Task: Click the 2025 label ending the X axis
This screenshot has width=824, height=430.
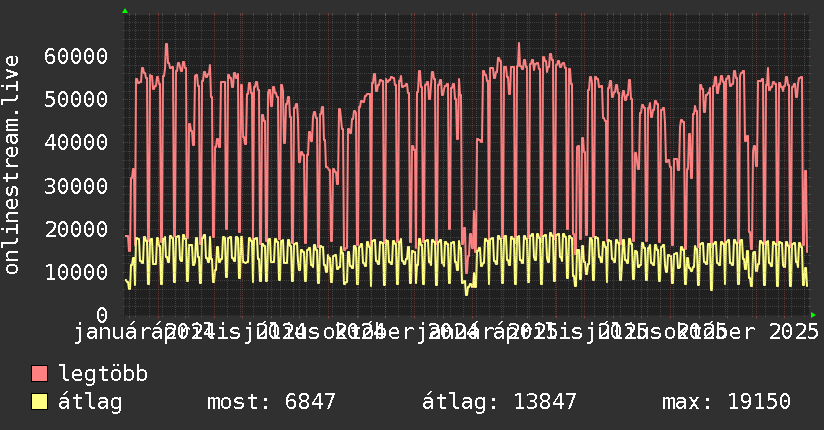Action: tap(794, 332)
